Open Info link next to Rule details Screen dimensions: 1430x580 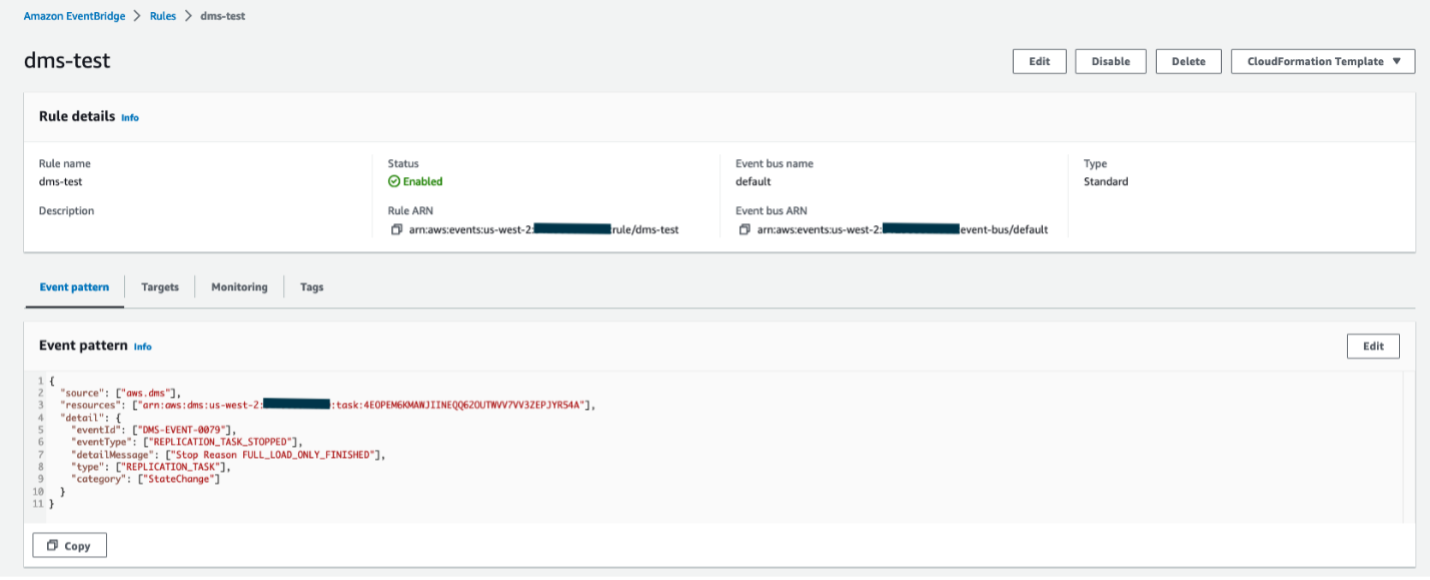pyautogui.click(x=130, y=118)
